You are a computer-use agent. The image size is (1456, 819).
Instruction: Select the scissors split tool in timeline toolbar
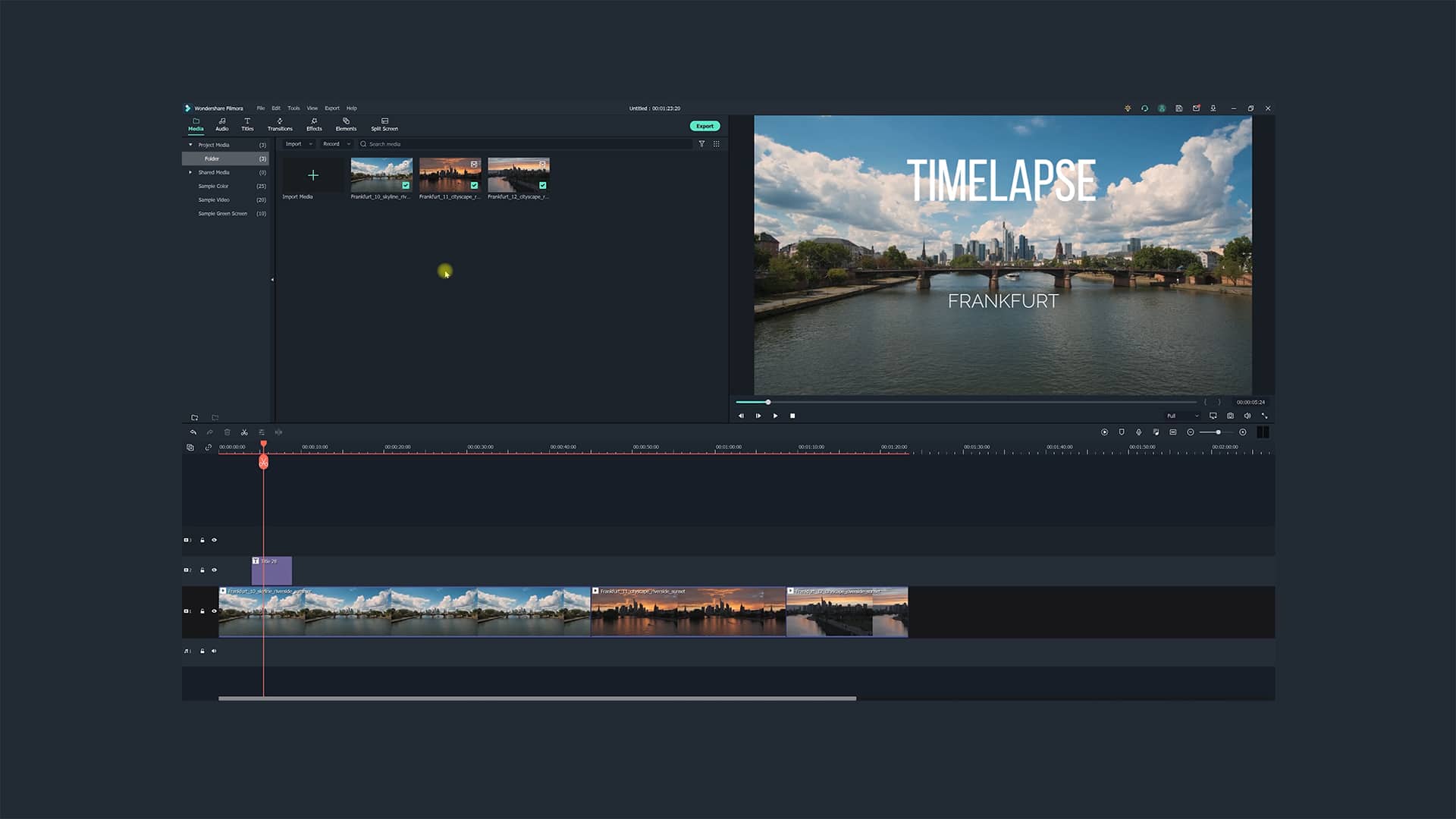(243, 431)
